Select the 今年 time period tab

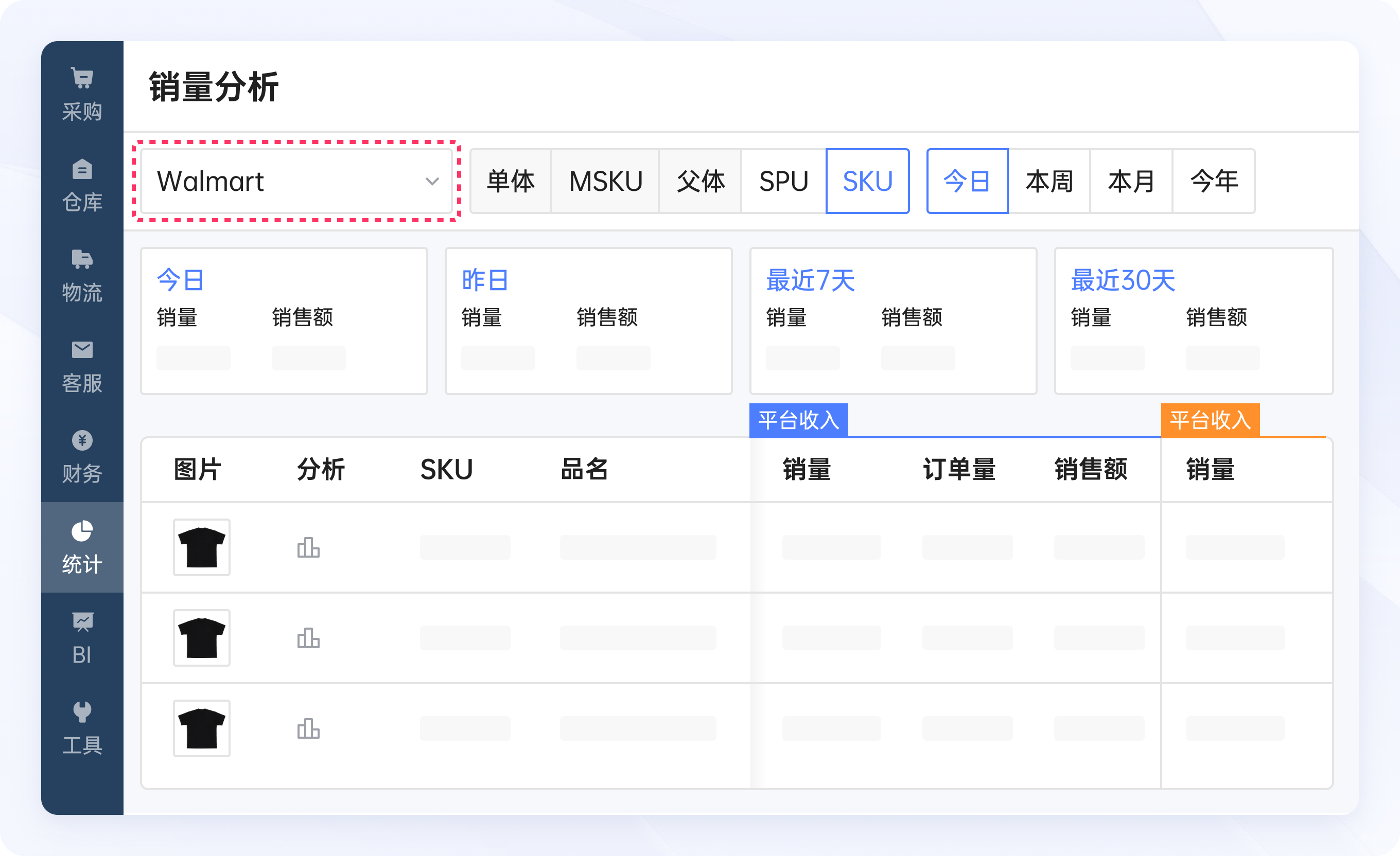coord(1214,181)
